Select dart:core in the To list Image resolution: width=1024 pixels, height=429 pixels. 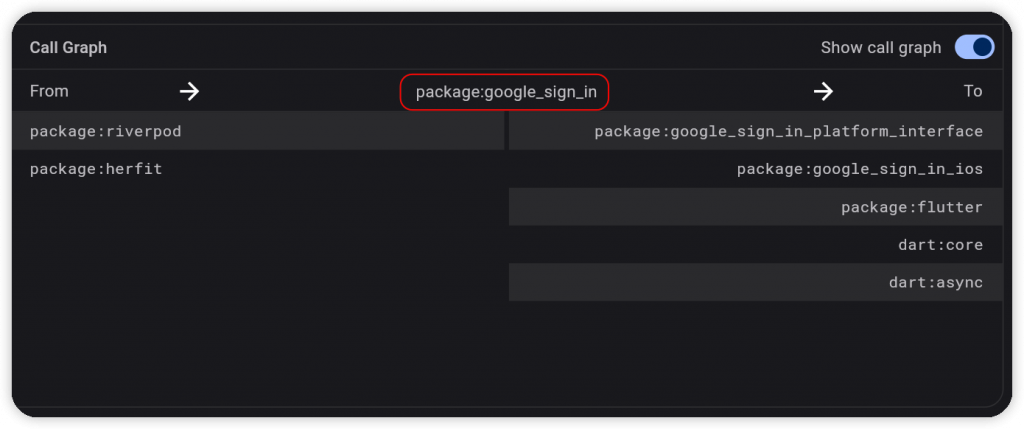[756, 245]
